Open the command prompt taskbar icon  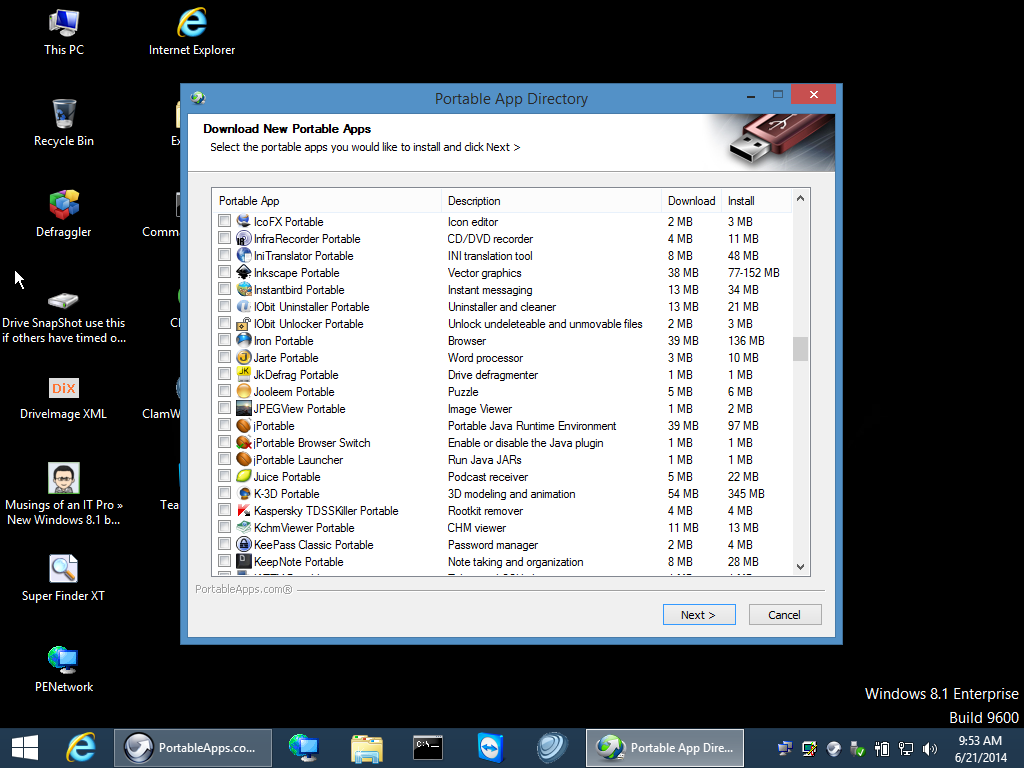pyautogui.click(x=428, y=748)
